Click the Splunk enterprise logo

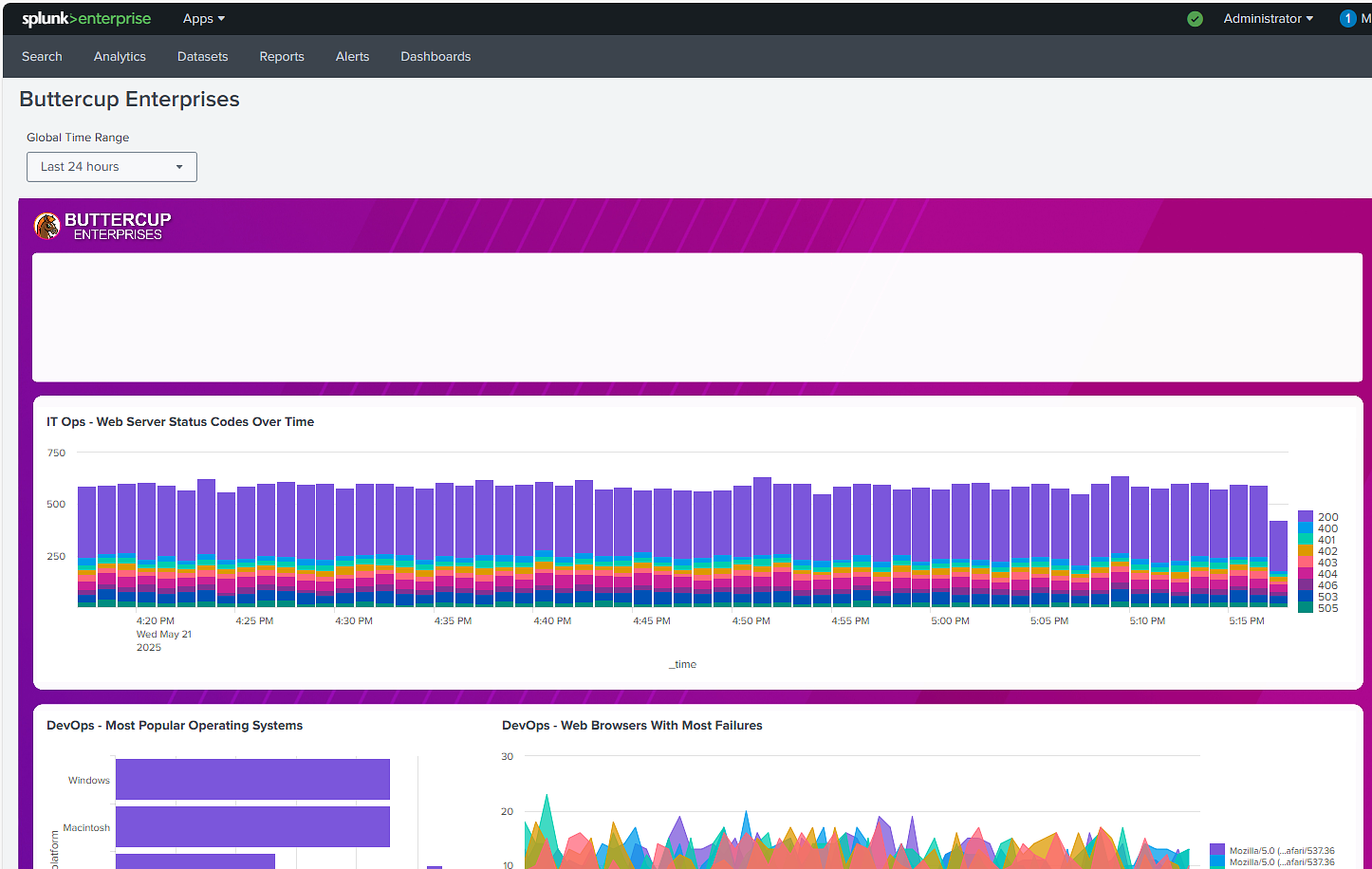(86, 19)
